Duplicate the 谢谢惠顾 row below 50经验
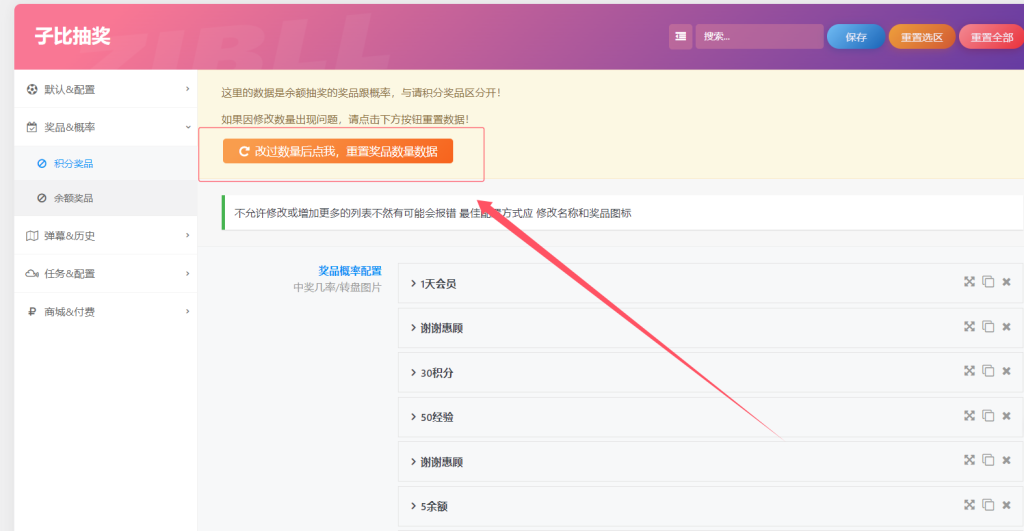Image resolution: width=1024 pixels, height=531 pixels. click(988, 460)
